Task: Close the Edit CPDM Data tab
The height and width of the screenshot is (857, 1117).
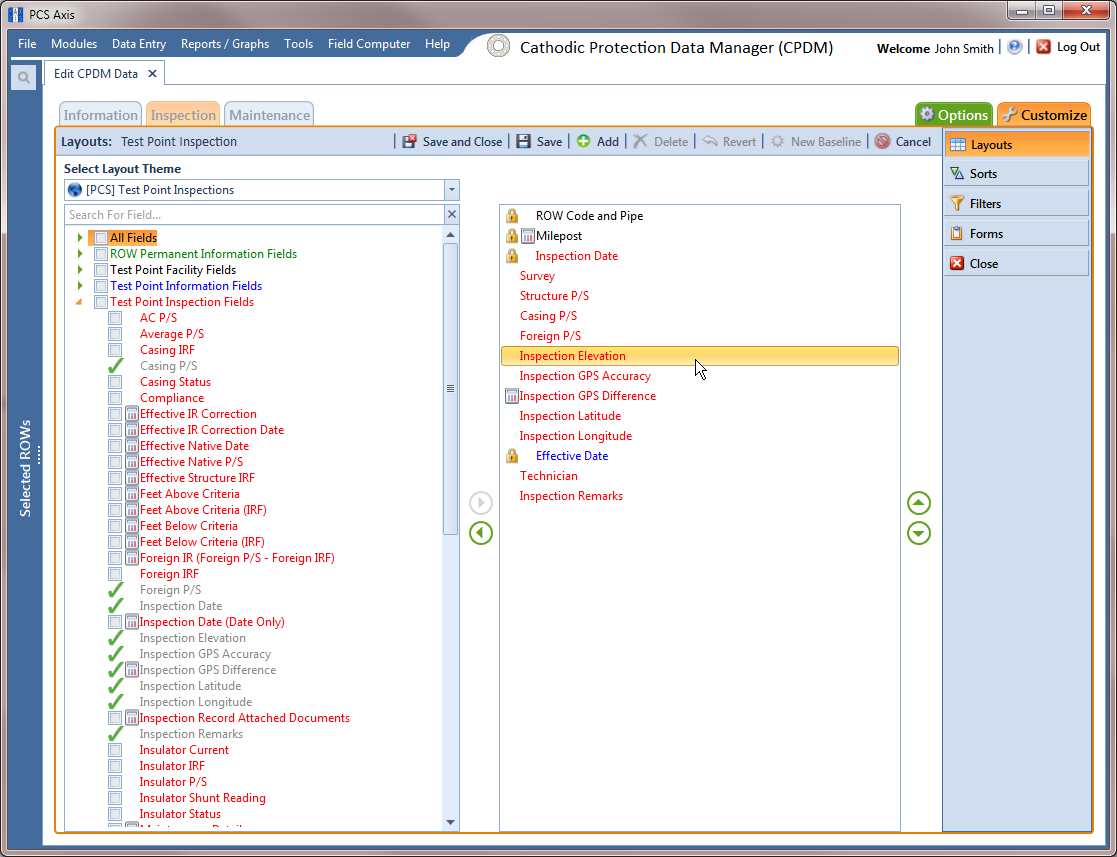Action: click(152, 73)
